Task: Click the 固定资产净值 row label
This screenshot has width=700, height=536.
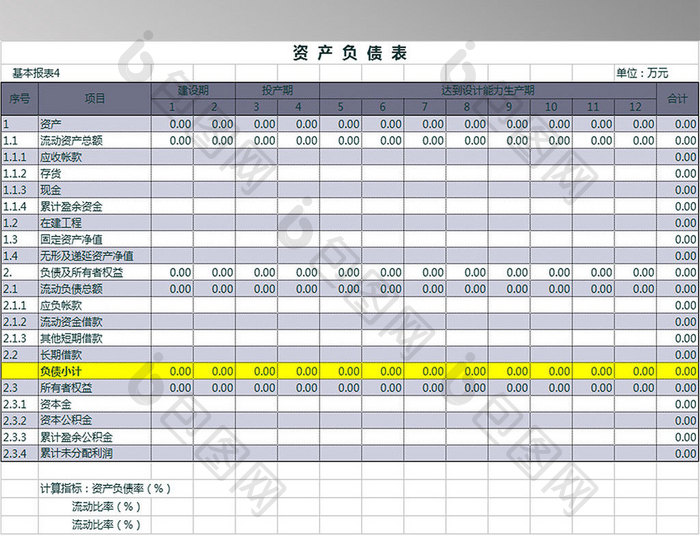Action: coord(71,239)
